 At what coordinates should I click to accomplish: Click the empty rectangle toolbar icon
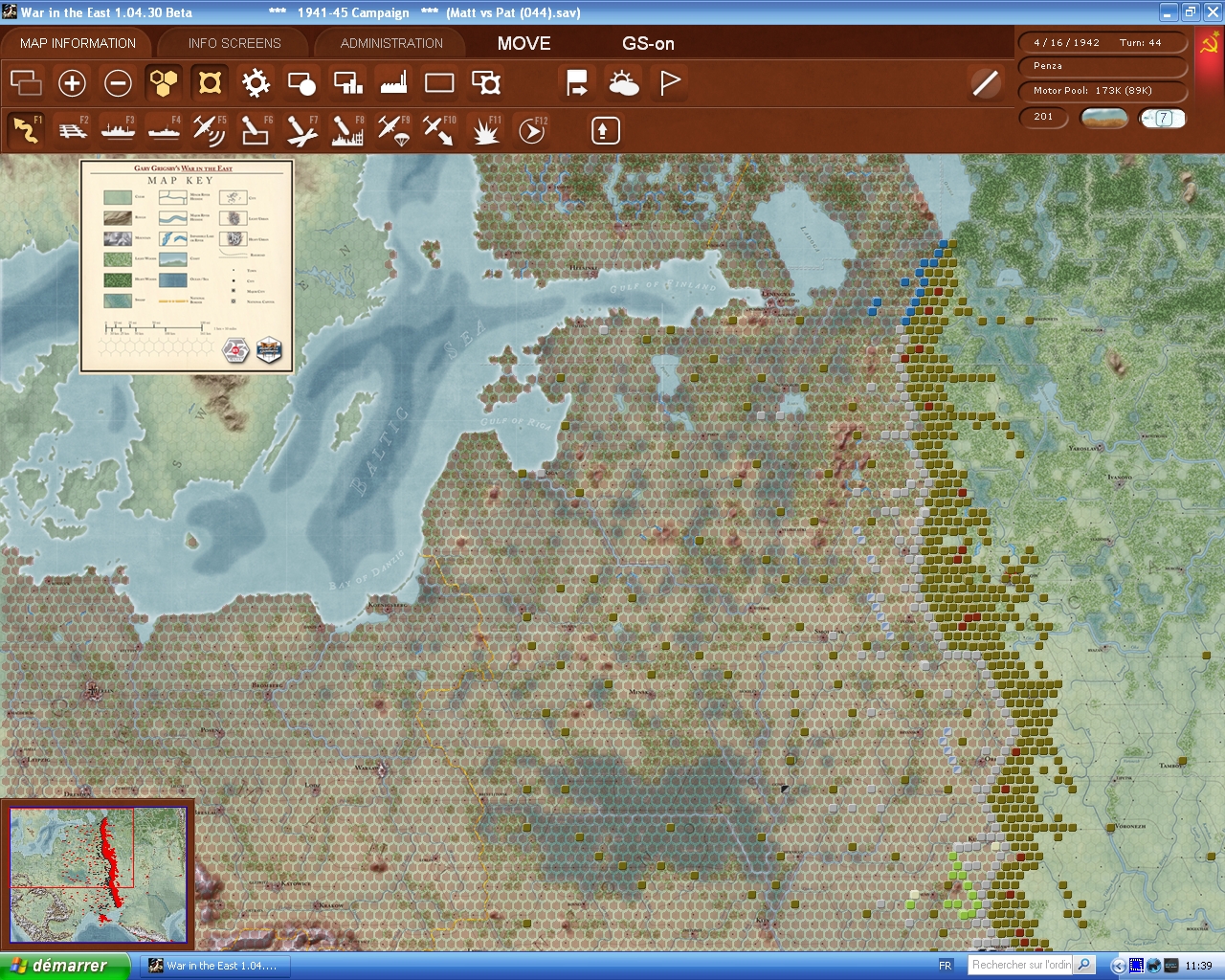[439, 83]
